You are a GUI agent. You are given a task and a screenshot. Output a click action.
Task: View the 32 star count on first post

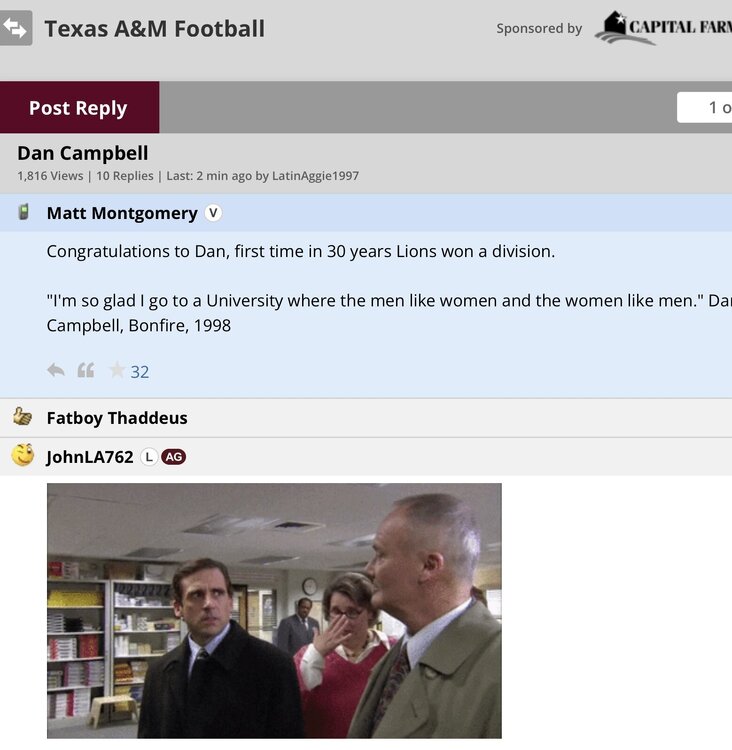click(x=140, y=372)
